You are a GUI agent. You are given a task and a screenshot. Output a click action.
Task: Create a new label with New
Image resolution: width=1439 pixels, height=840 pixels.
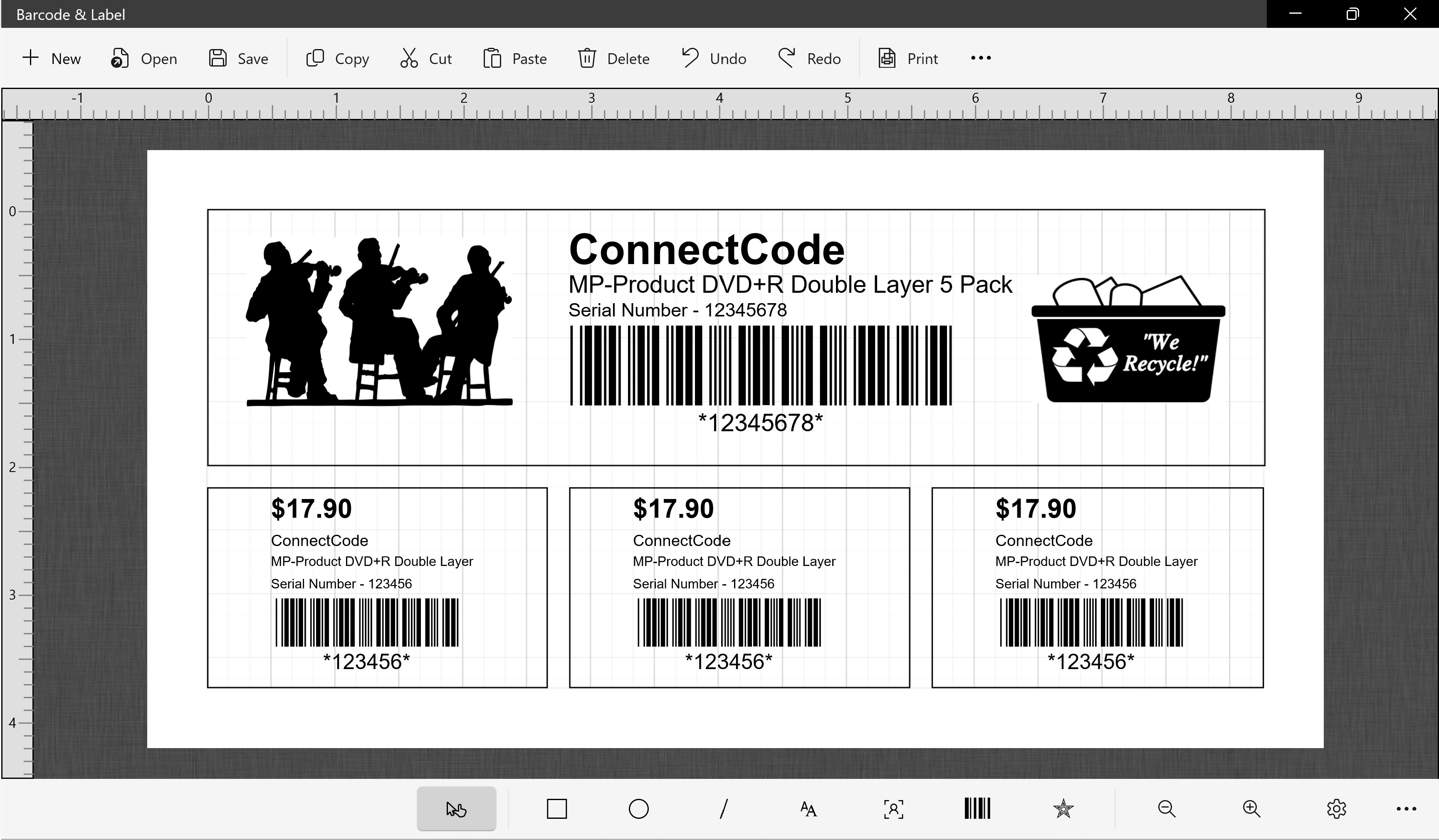pyautogui.click(x=52, y=58)
